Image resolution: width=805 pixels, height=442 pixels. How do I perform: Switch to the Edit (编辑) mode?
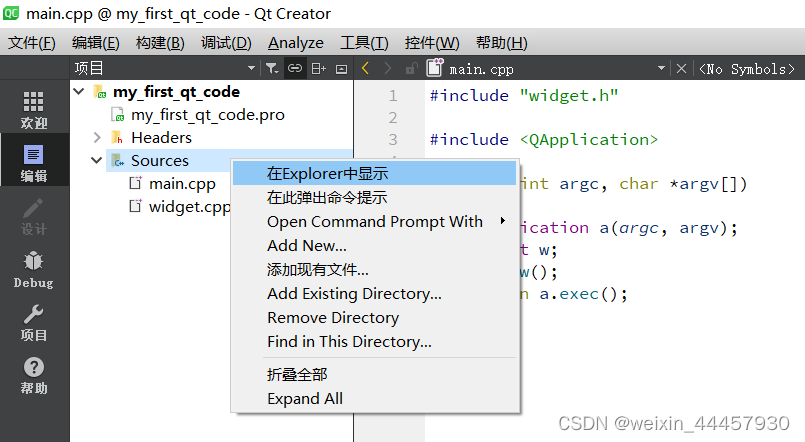coord(34,161)
